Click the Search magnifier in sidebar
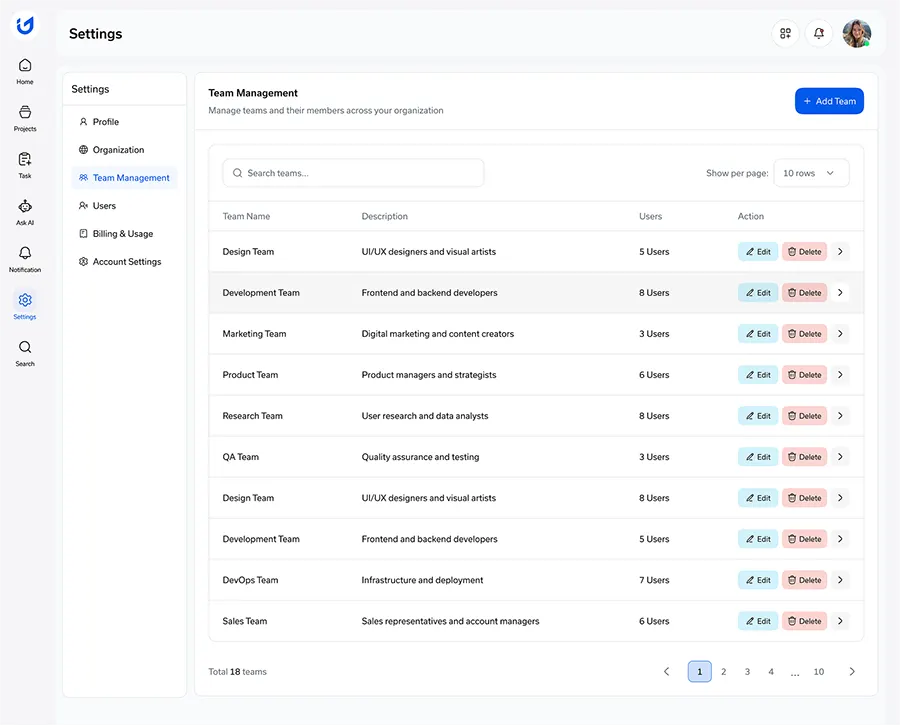Image resolution: width=900 pixels, height=725 pixels. (25, 353)
